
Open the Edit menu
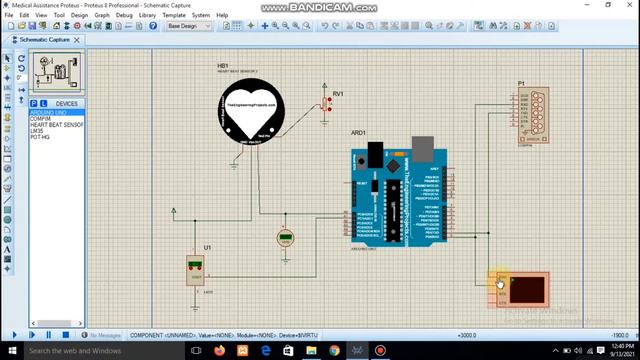point(24,15)
